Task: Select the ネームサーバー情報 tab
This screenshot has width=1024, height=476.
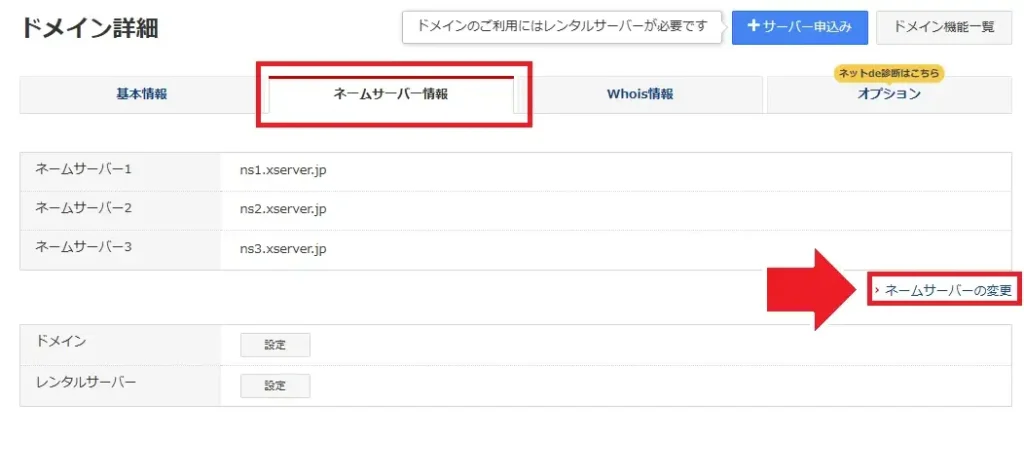Action: tap(391, 94)
